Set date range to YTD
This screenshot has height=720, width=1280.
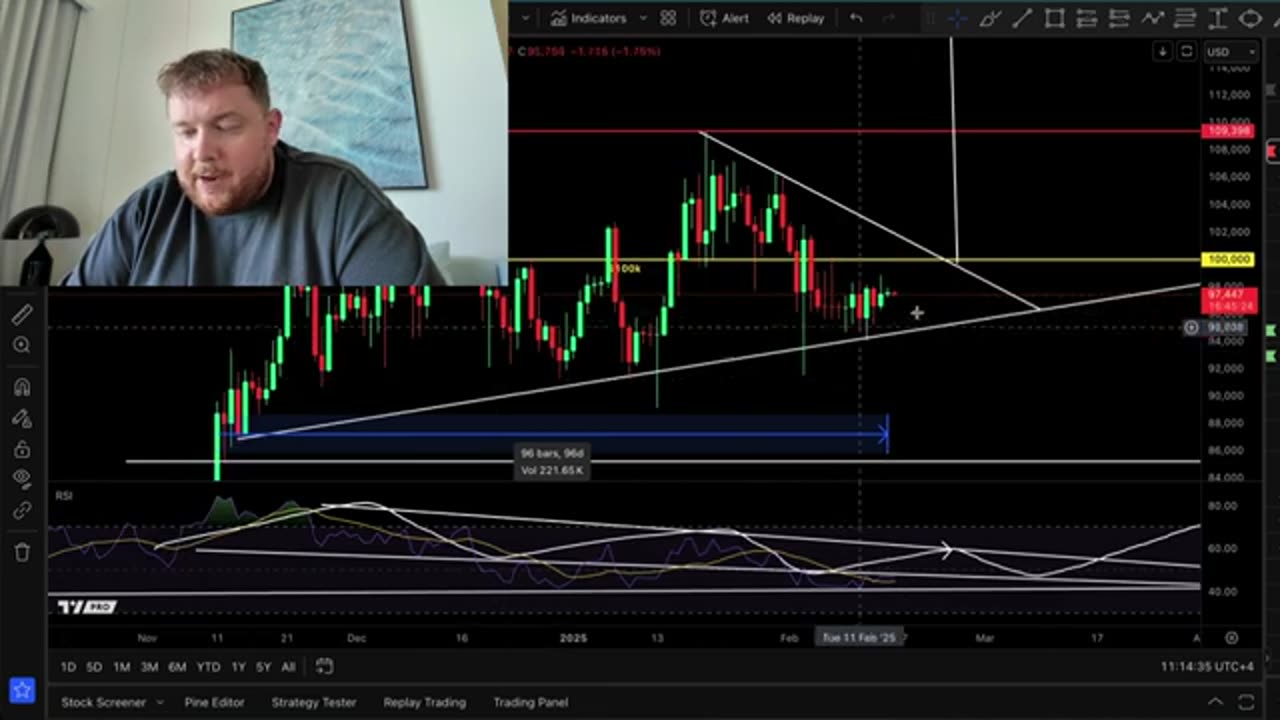pos(208,667)
